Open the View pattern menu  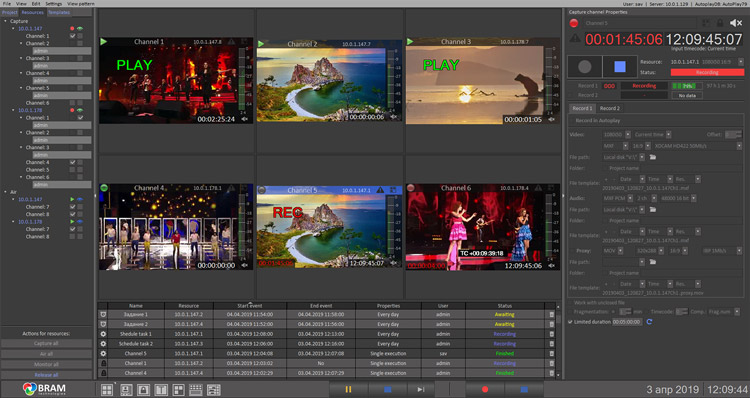[80, 3]
